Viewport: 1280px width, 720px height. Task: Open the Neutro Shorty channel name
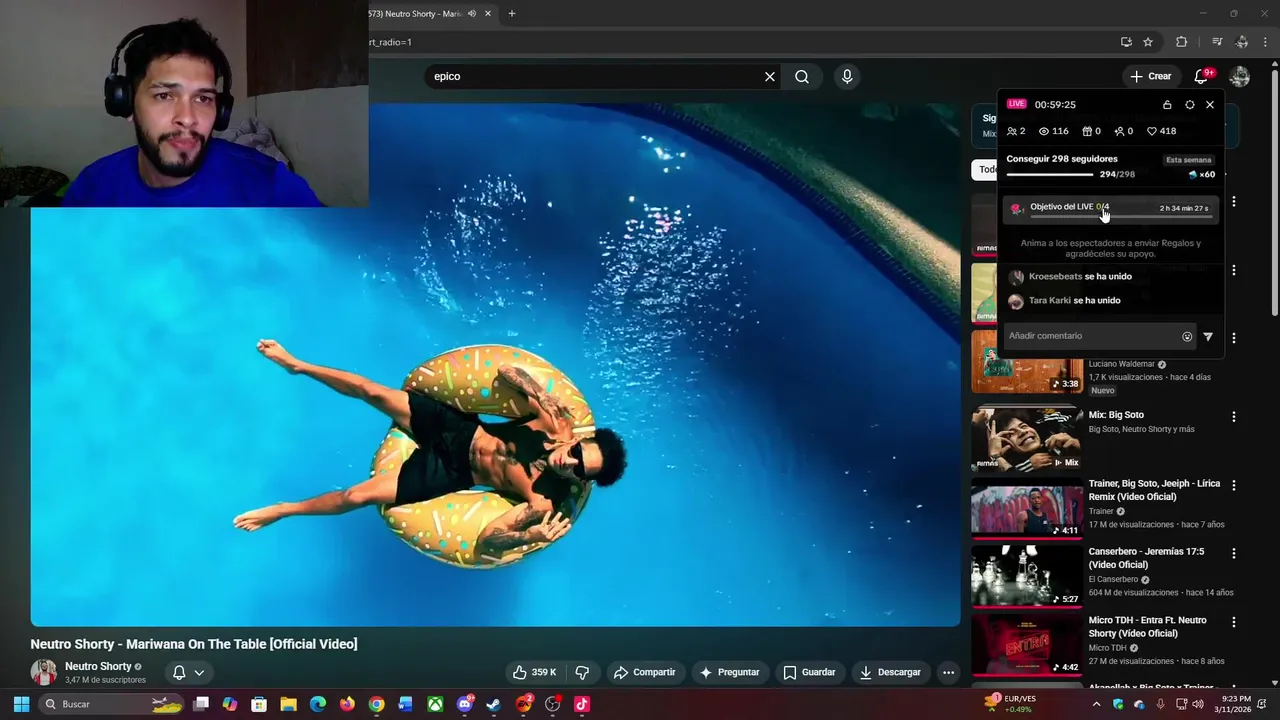[98, 666]
